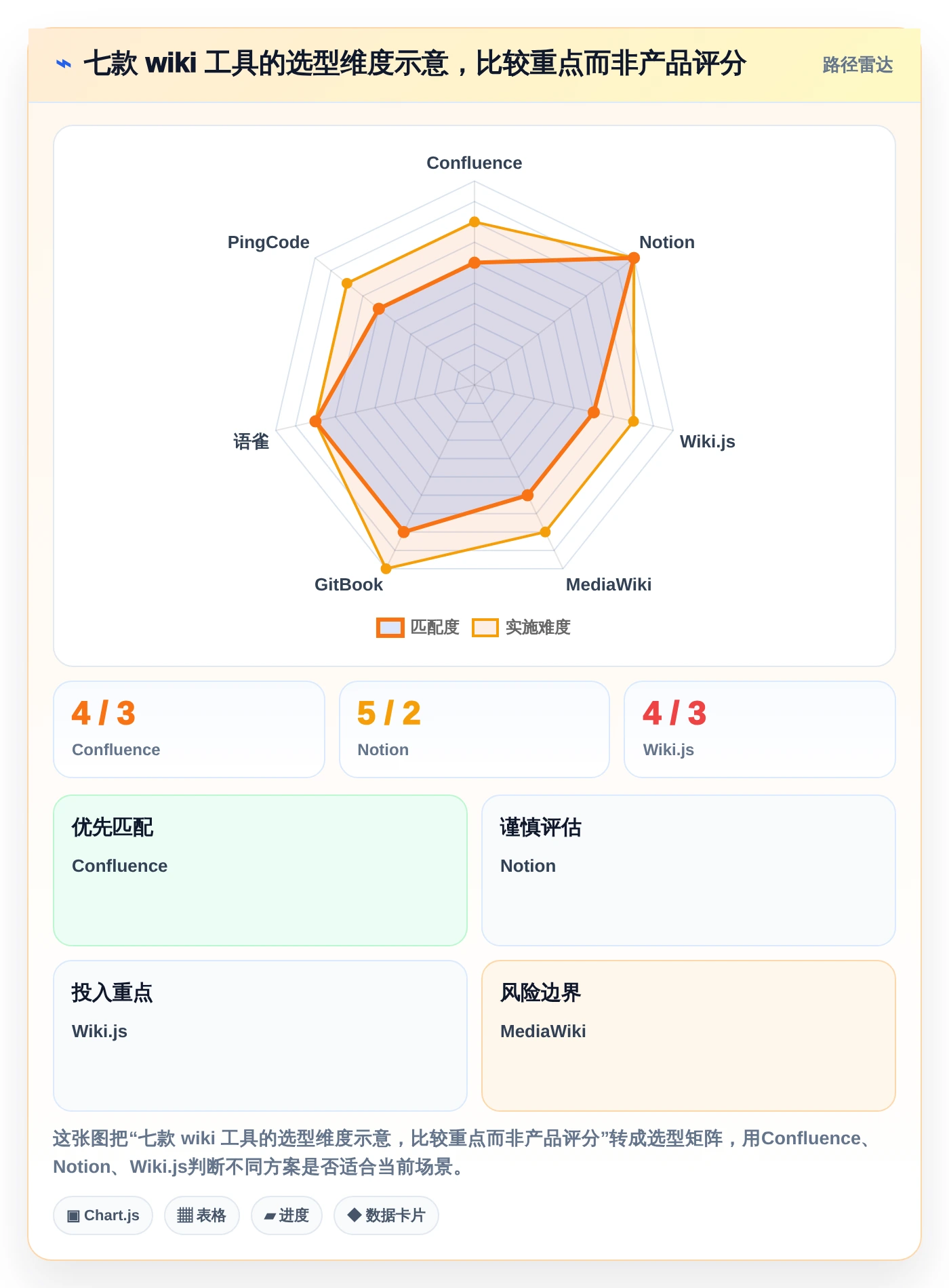This screenshot has height=1288, width=949.
Task: Open the 风险边界 MediaWiki card
Action: [689, 1036]
